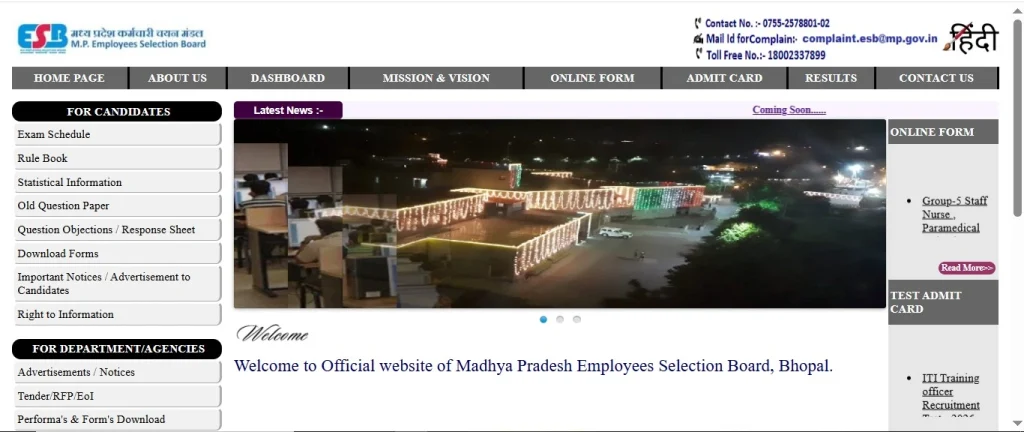This screenshot has height=432, width=1024.
Task: Click the Read More button
Action: (967, 268)
